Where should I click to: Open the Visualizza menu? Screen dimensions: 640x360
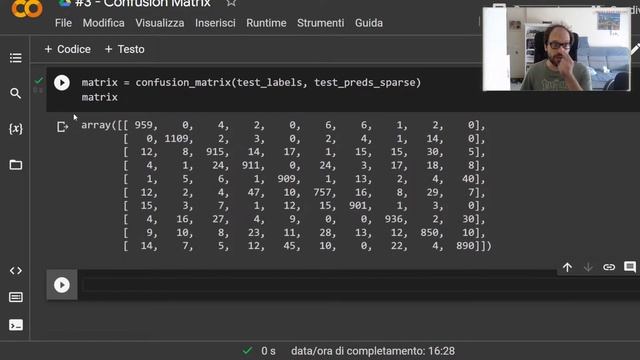(160, 23)
